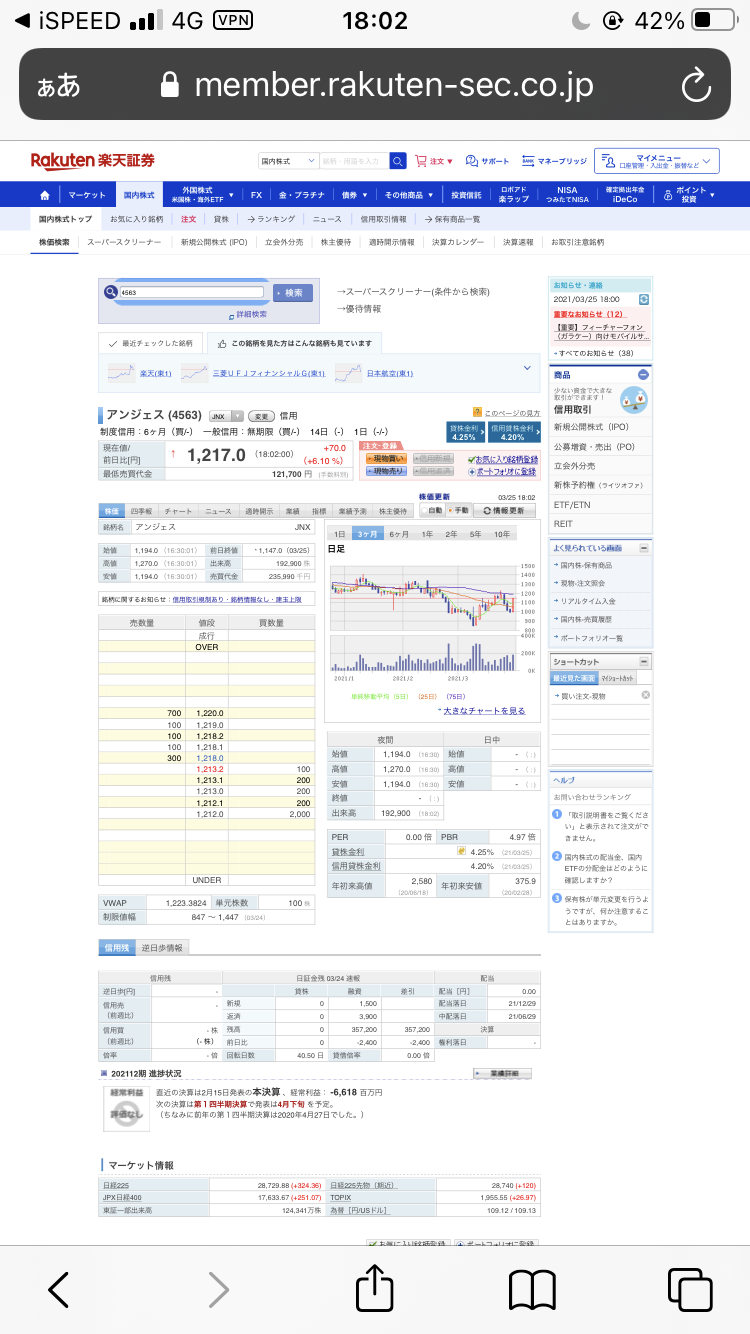Tap the home icon in blue navigation bar
750x1334 pixels.
[x=44, y=195]
